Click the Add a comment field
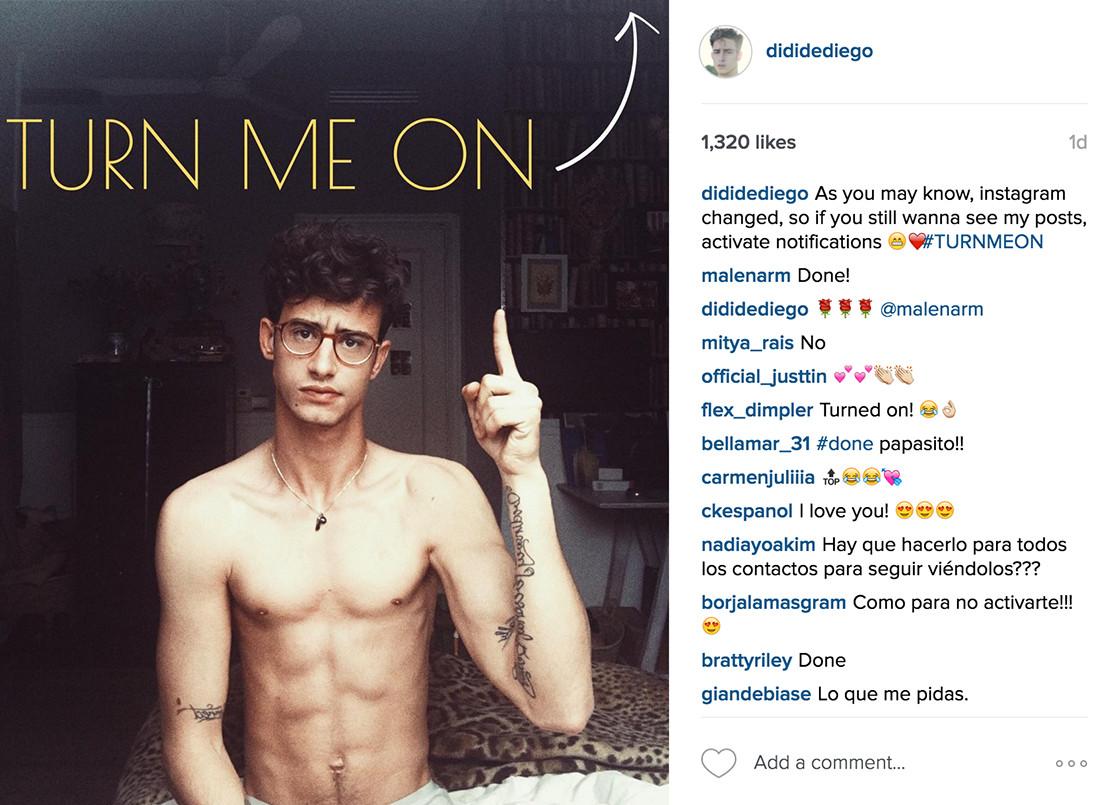This screenshot has height=805, width=1120. (829, 763)
